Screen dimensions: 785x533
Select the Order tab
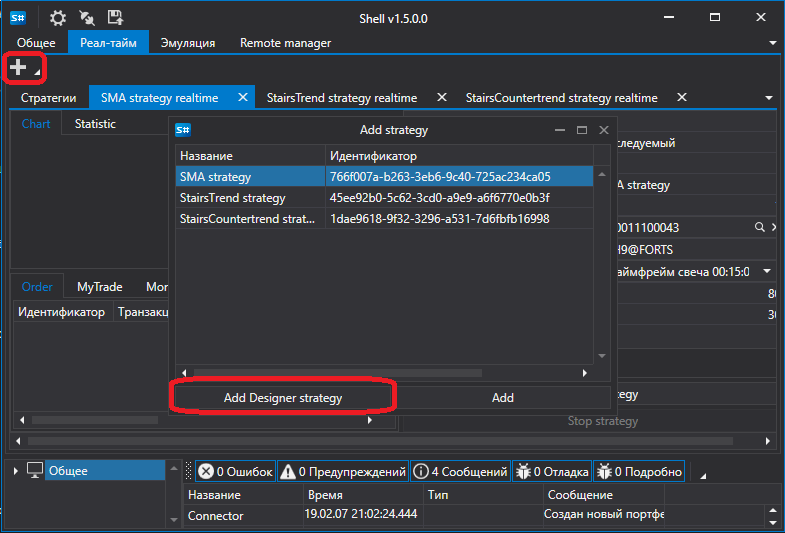click(x=37, y=287)
